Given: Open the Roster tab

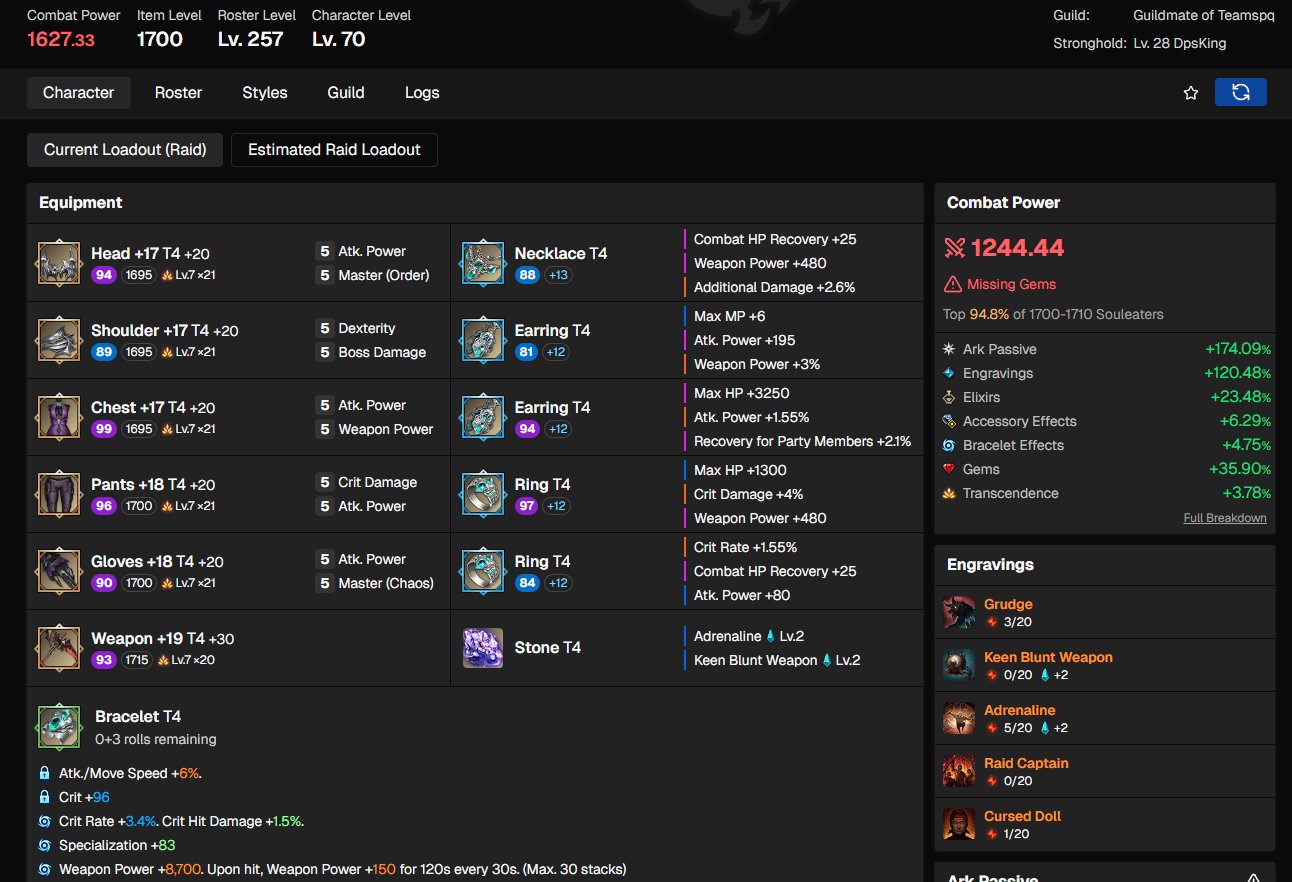Looking at the screenshot, I should [178, 93].
